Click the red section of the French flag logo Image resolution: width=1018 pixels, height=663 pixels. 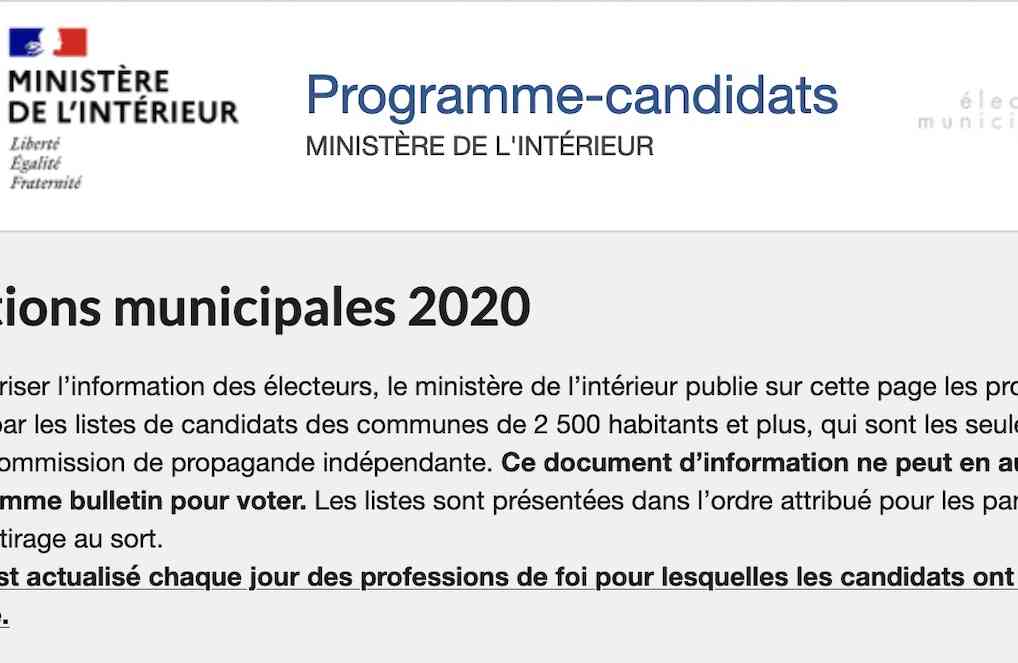click(x=70, y=42)
